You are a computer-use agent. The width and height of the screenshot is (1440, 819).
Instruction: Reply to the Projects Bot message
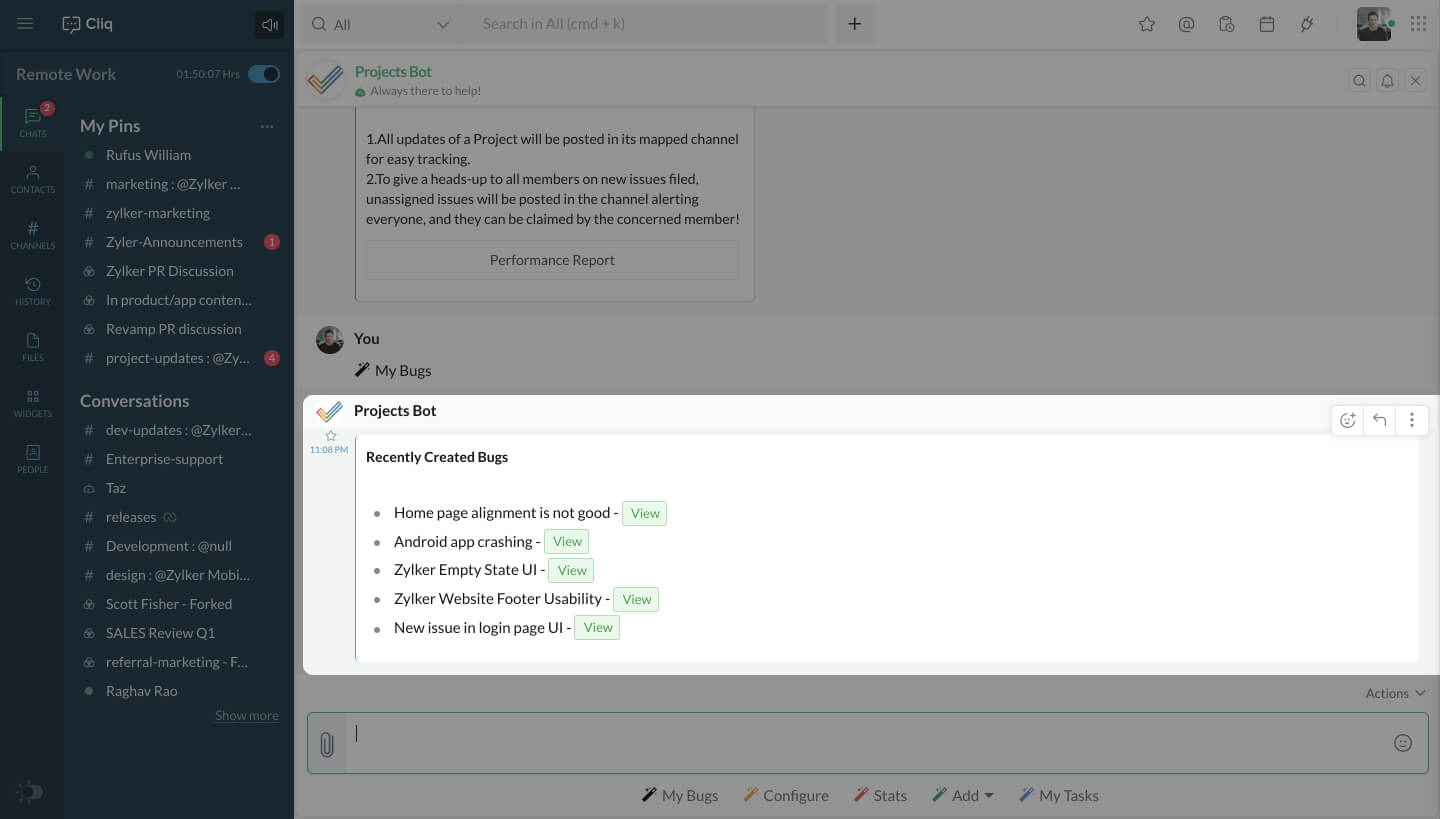[x=1380, y=420]
